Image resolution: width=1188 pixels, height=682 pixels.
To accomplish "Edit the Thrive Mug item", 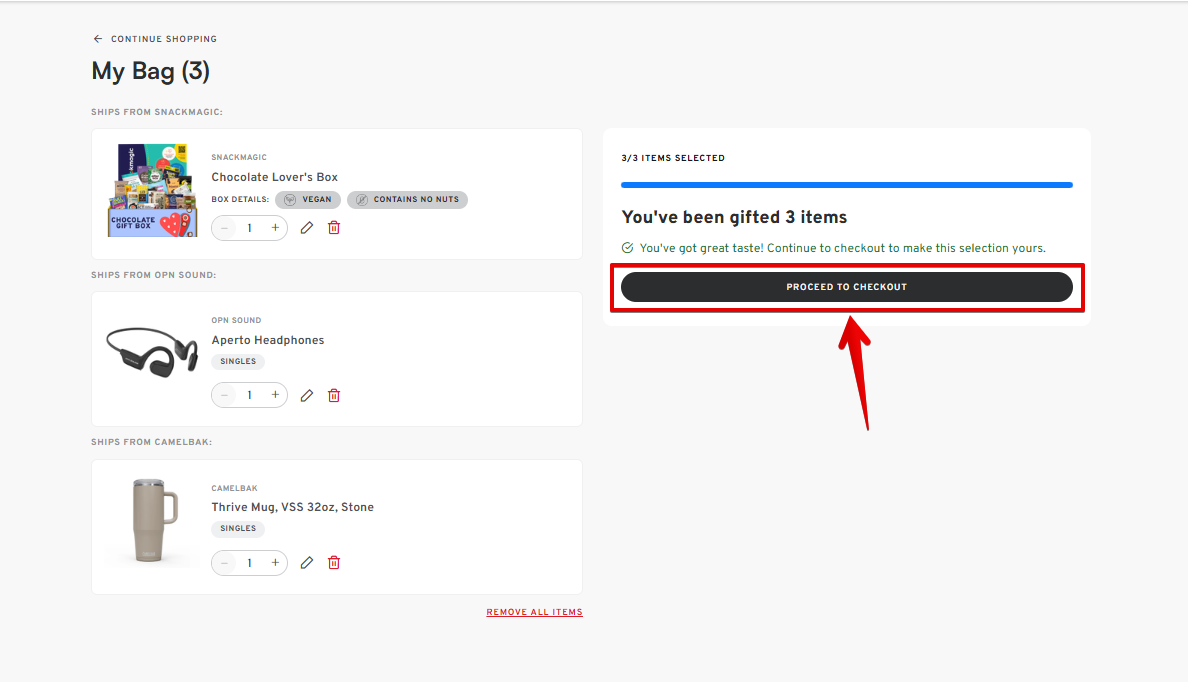I will [307, 563].
